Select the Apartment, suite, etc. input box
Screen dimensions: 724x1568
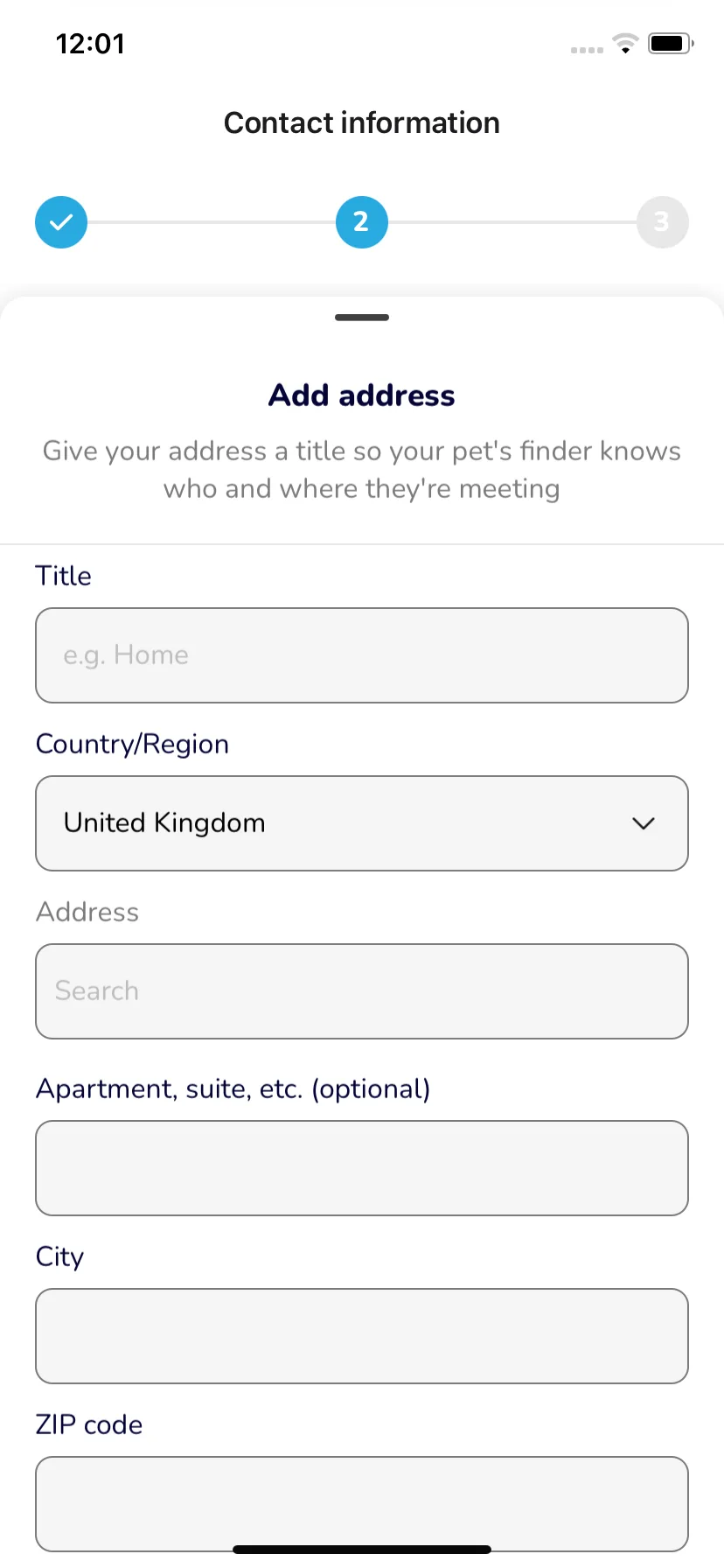pyautogui.click(x=362, y=1168)
